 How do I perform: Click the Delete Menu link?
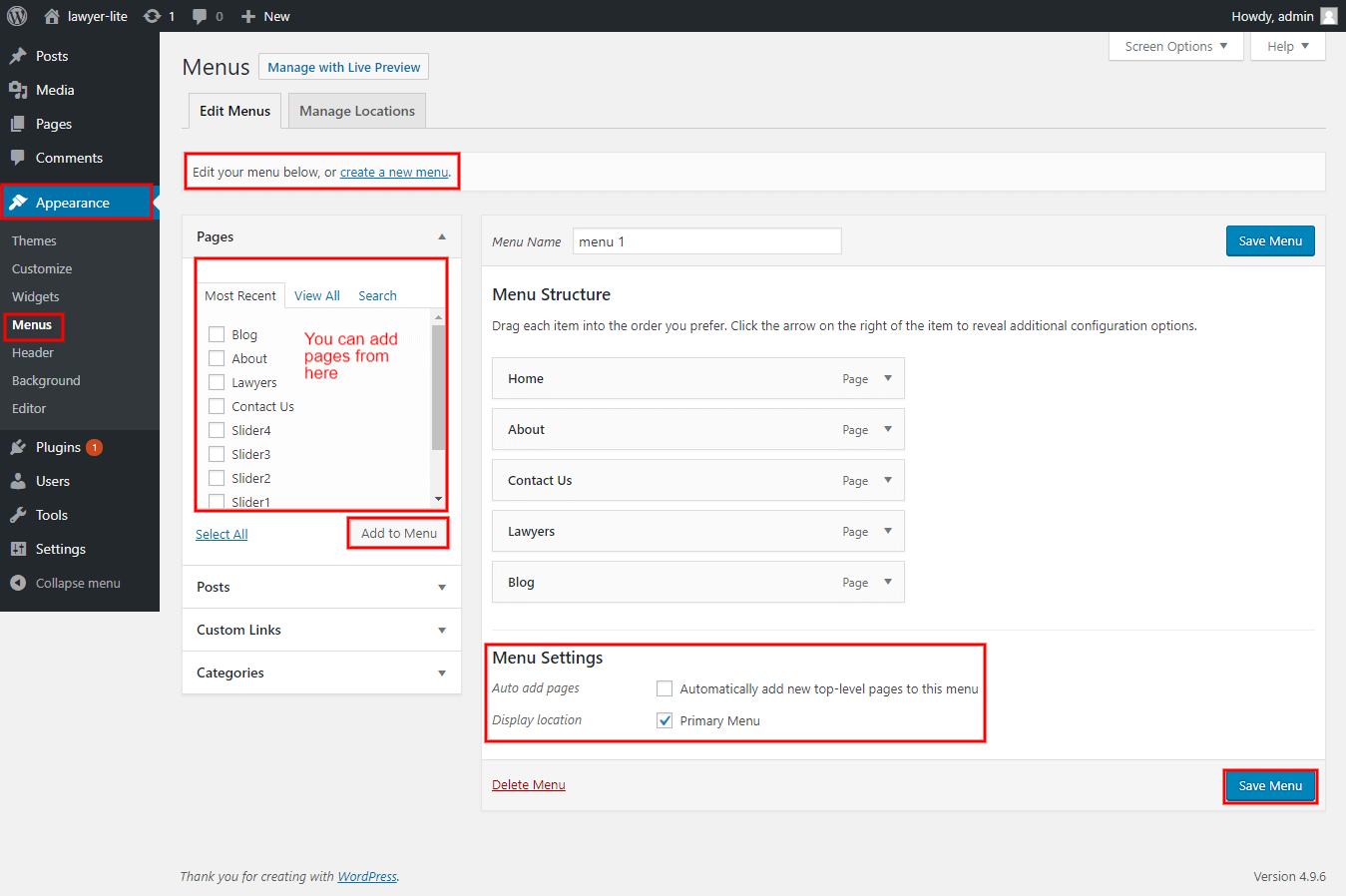coord(529,784)
